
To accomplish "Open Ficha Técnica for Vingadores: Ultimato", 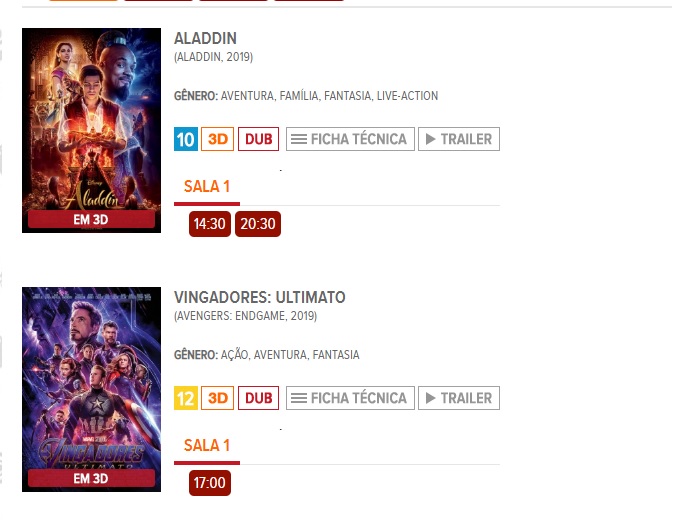I will [350, 398].
